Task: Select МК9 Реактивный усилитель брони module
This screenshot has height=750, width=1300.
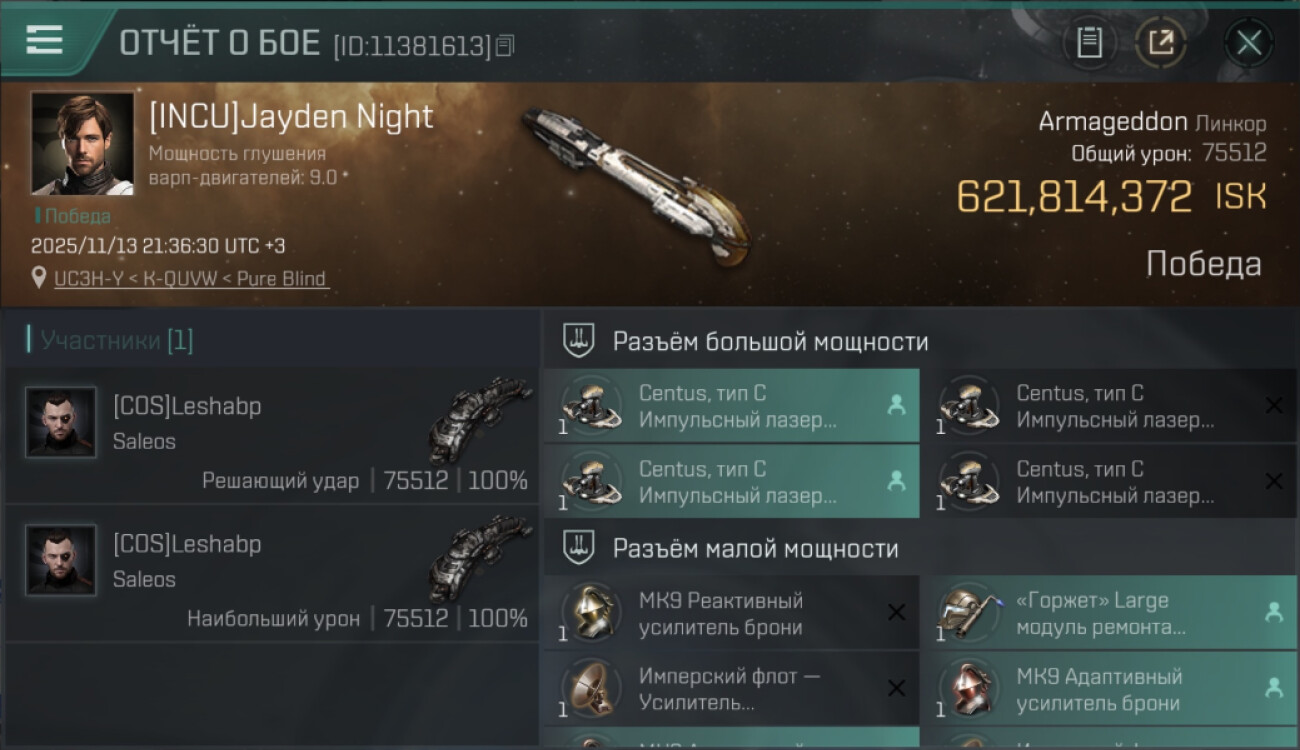Action: point(731,613)
